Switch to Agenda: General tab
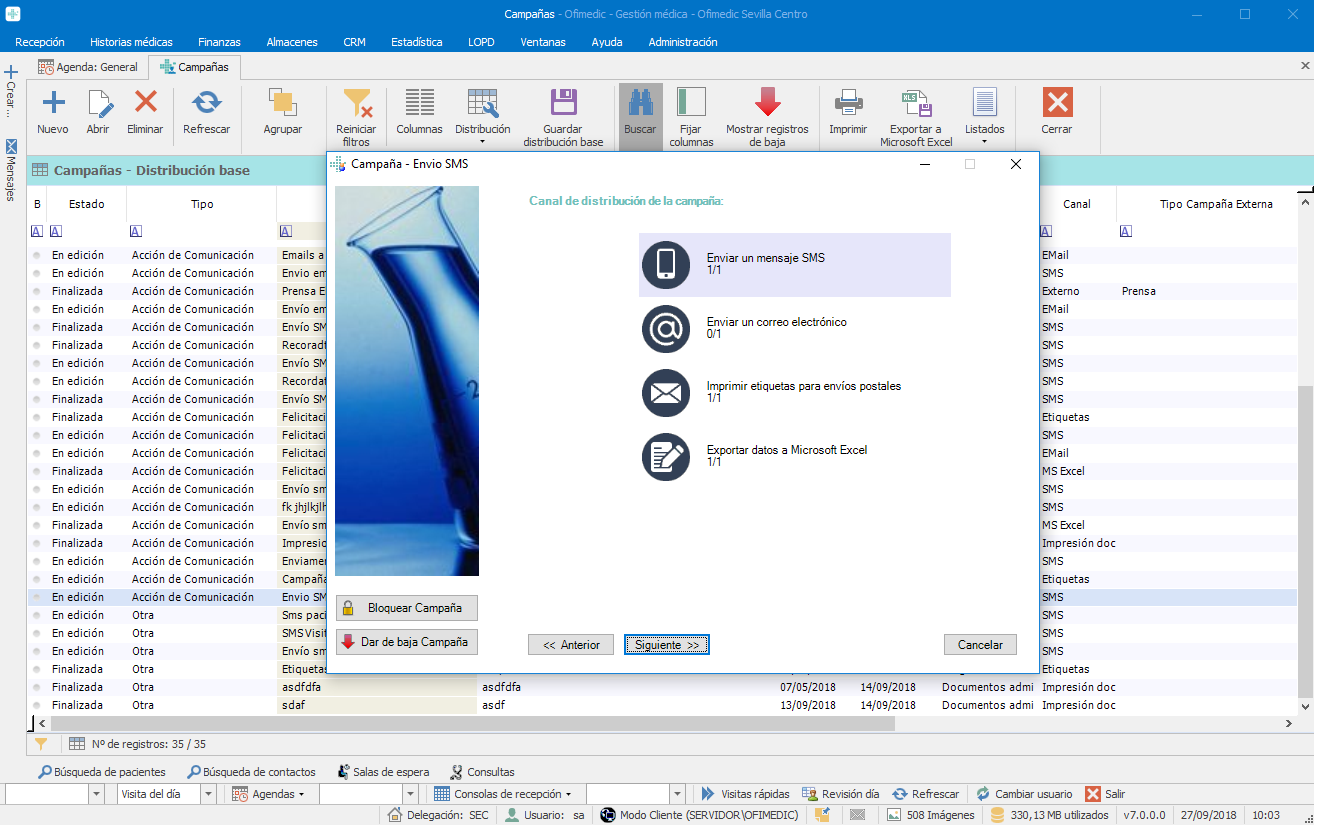Image resolution: width=1317 pixels, height=825 pixels. (x=88, y=67)
